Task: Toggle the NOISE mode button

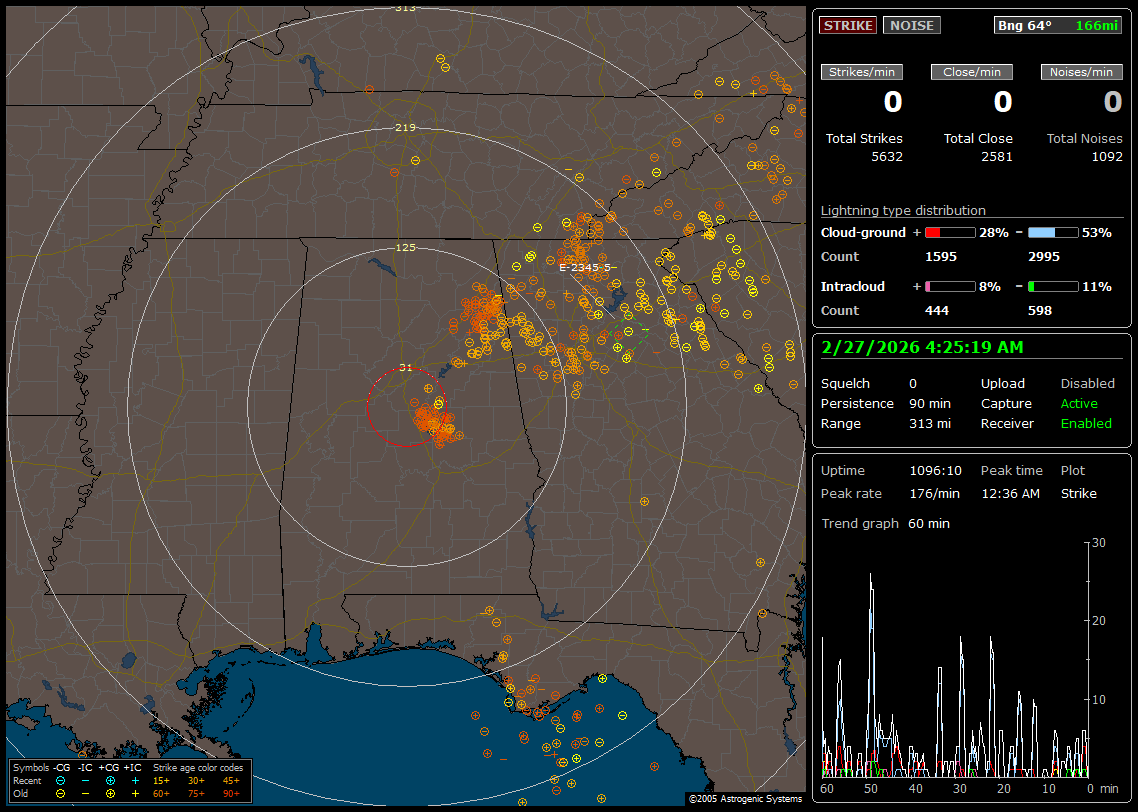Action: tap(911, 25)
